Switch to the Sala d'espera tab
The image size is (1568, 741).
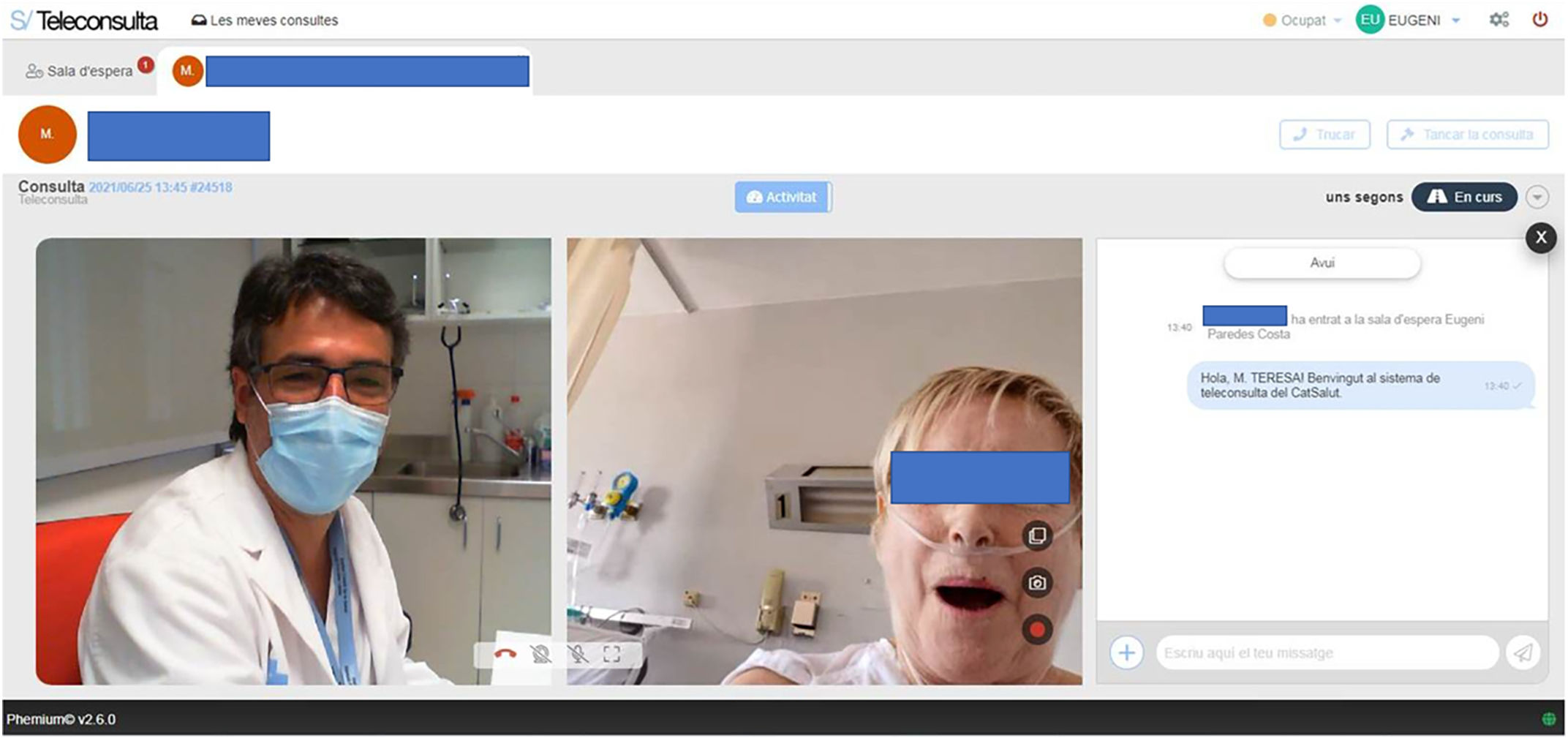coord(80,71)
